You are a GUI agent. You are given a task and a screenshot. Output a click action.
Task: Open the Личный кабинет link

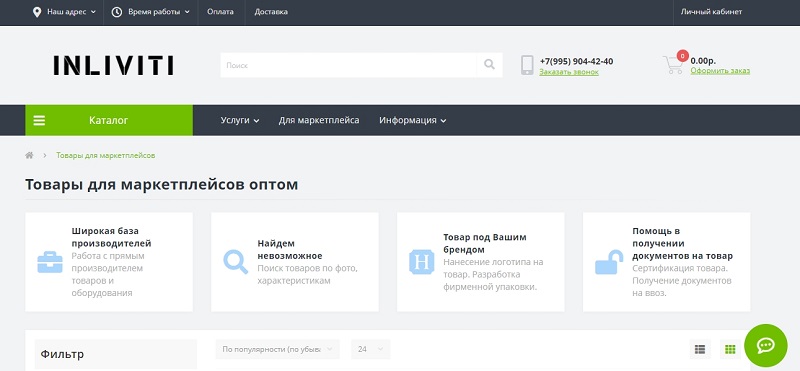click(711, 12)
